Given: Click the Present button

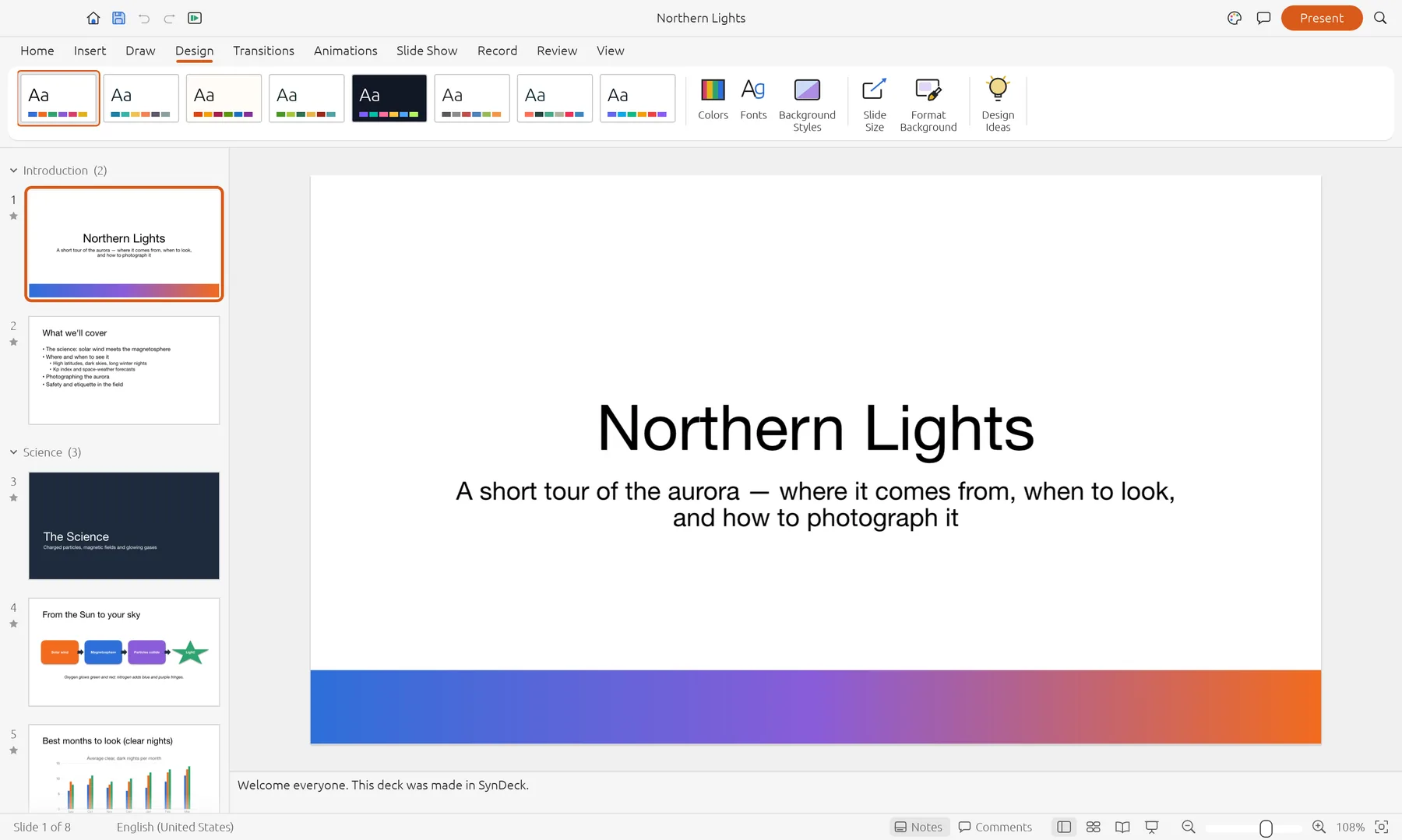Looking at the screenshot, I should click(x=1321, y=18).
